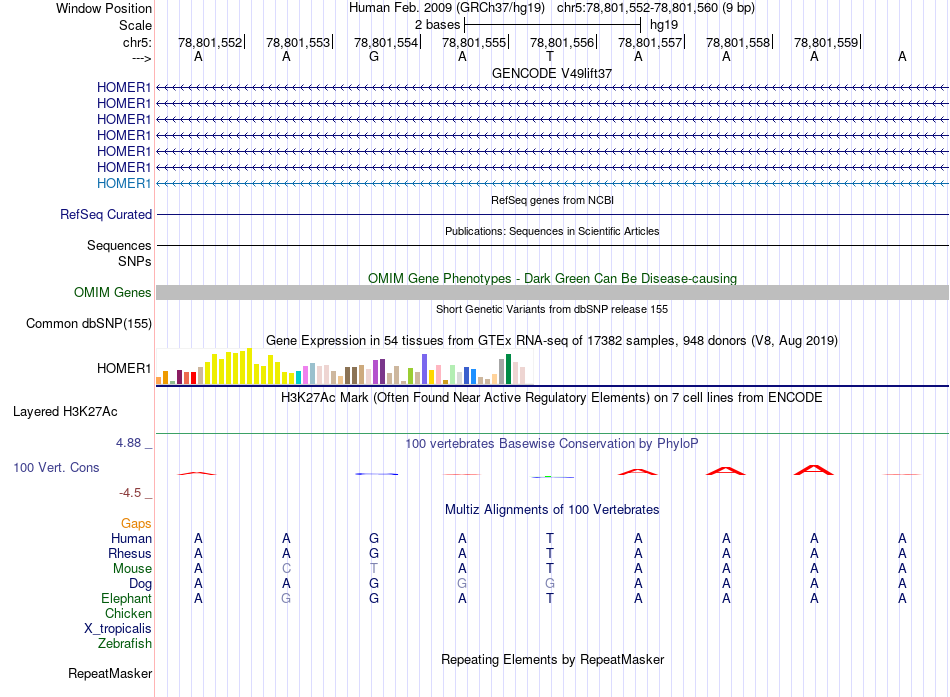The width and height of the screenshot is (950, 697).
Task: Click the 2 bases scale bar
Action: click(x=552, y=23)
